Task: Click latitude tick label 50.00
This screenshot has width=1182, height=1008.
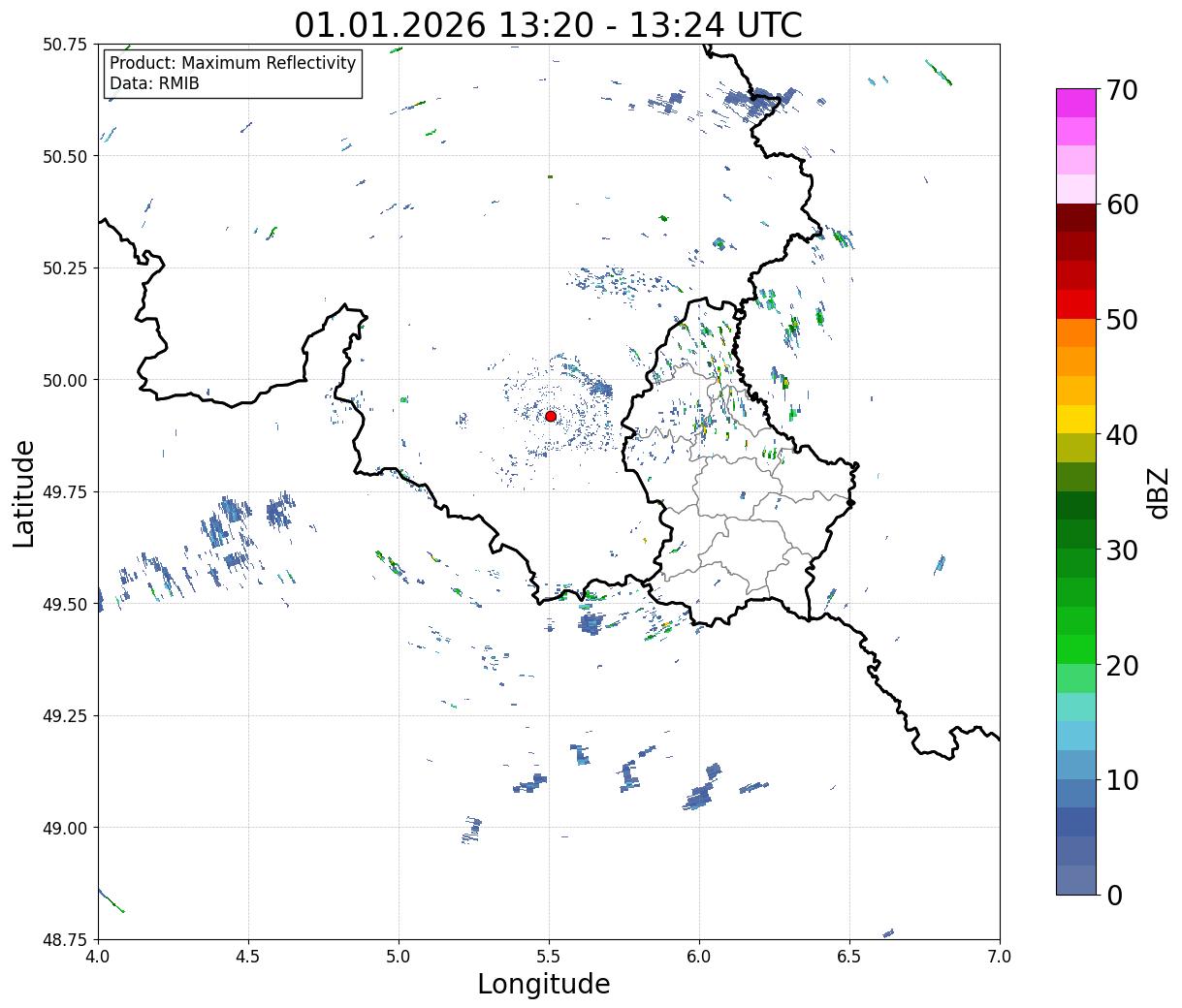Action: [65, 380]
